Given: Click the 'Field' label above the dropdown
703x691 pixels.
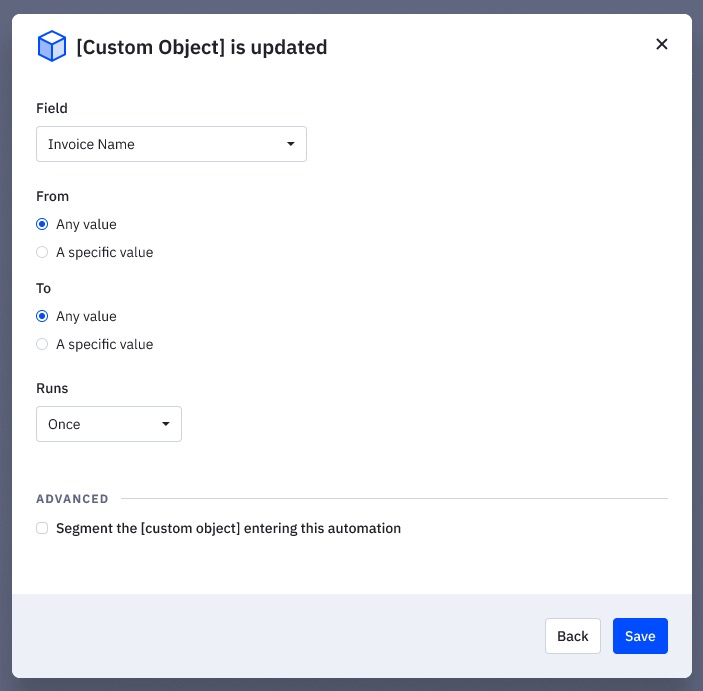Looking at the screenshot, I should pos(52,108).
